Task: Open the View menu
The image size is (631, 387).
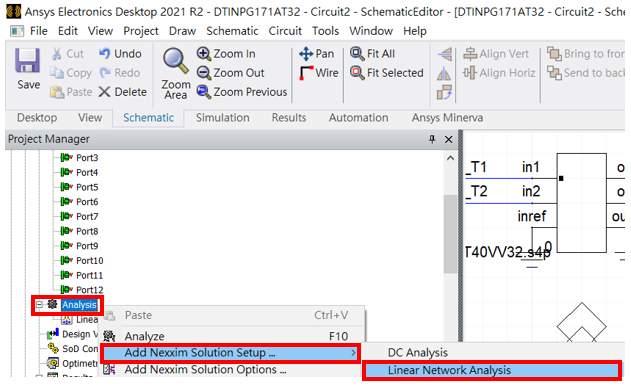Action: (x=100, y=31)
